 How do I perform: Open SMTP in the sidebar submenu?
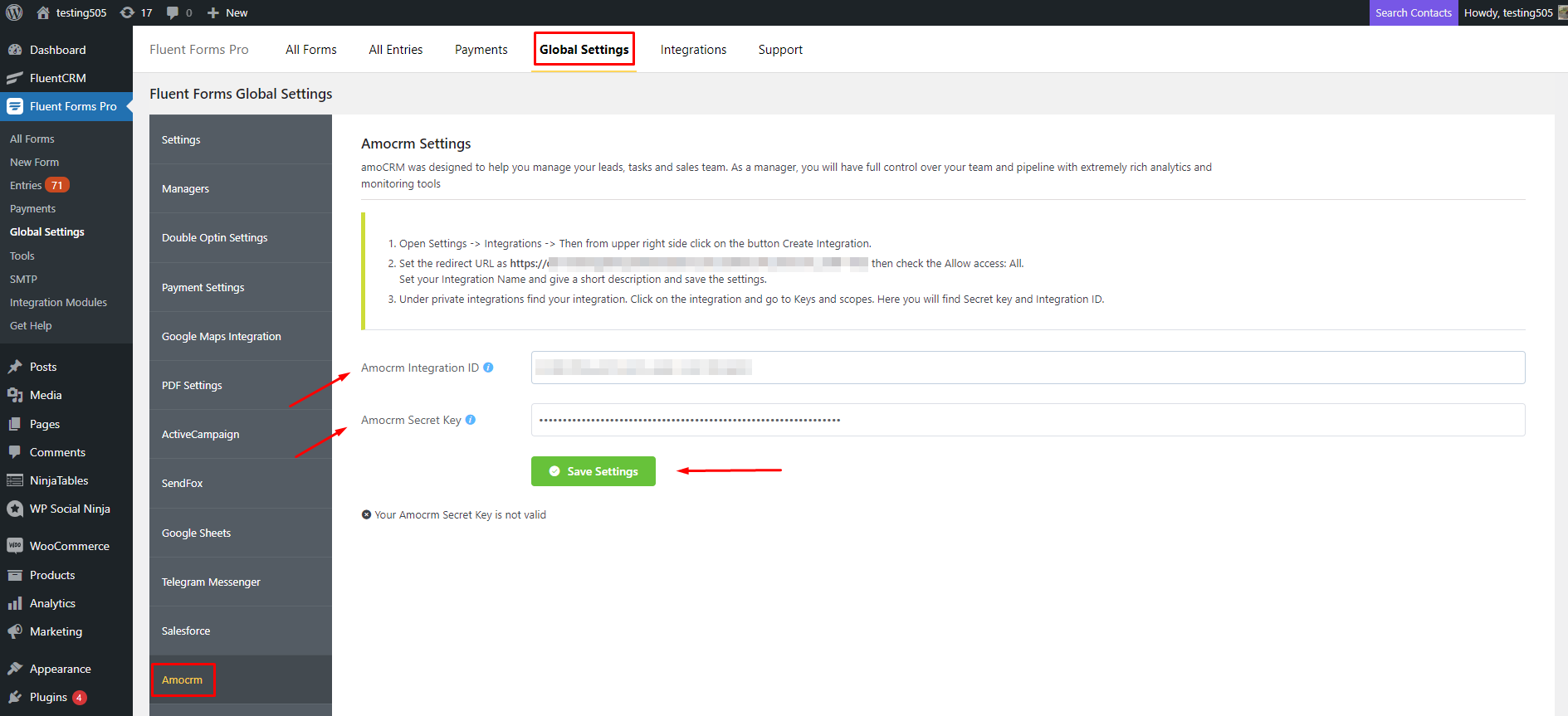coord(23,279)
